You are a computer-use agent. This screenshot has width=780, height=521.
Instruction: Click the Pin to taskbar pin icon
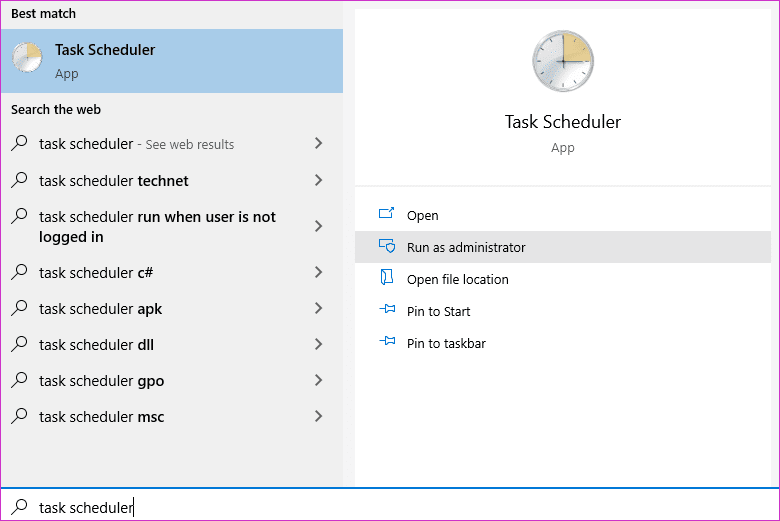[x=387, y=341]
